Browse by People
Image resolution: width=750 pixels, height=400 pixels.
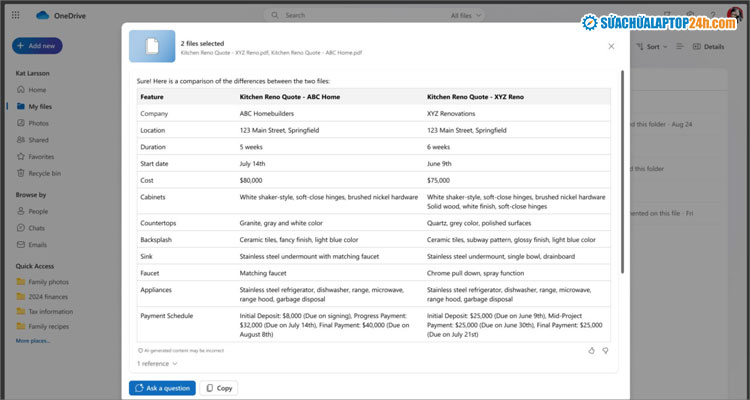pyautogui.click(x=38, y=211)
